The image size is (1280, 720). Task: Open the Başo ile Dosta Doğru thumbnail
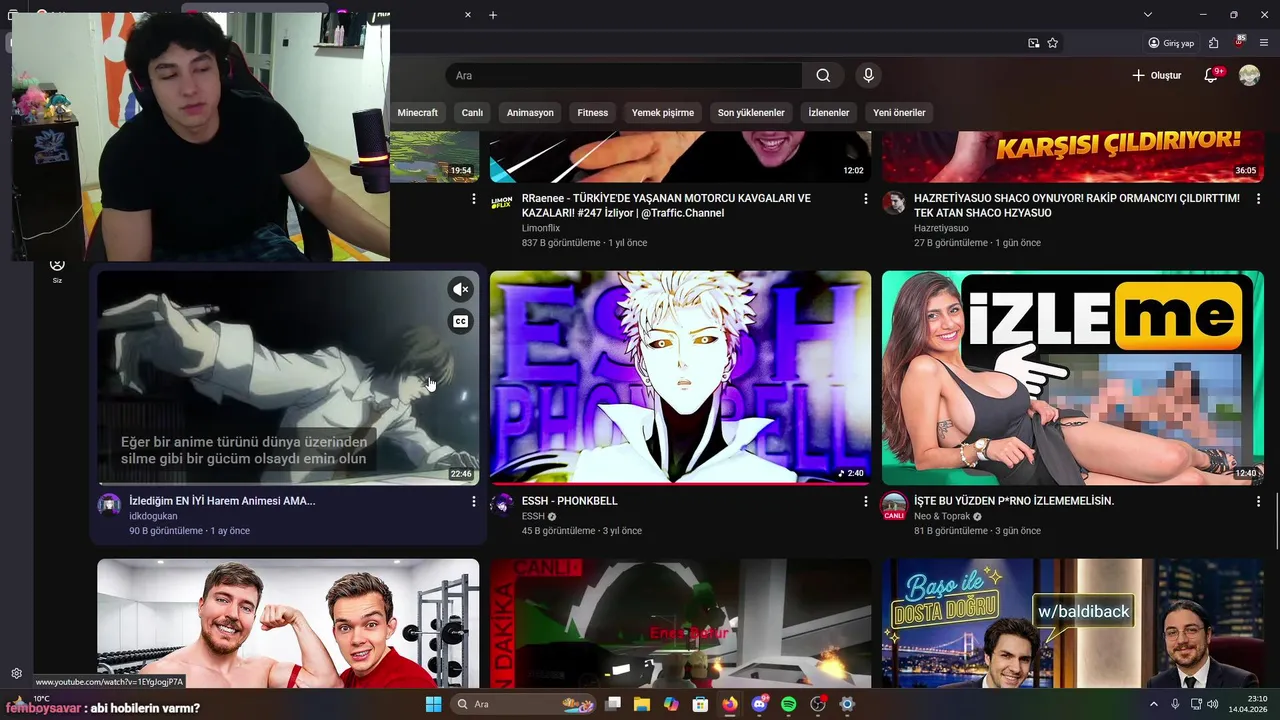click(x=1072, y=623)
